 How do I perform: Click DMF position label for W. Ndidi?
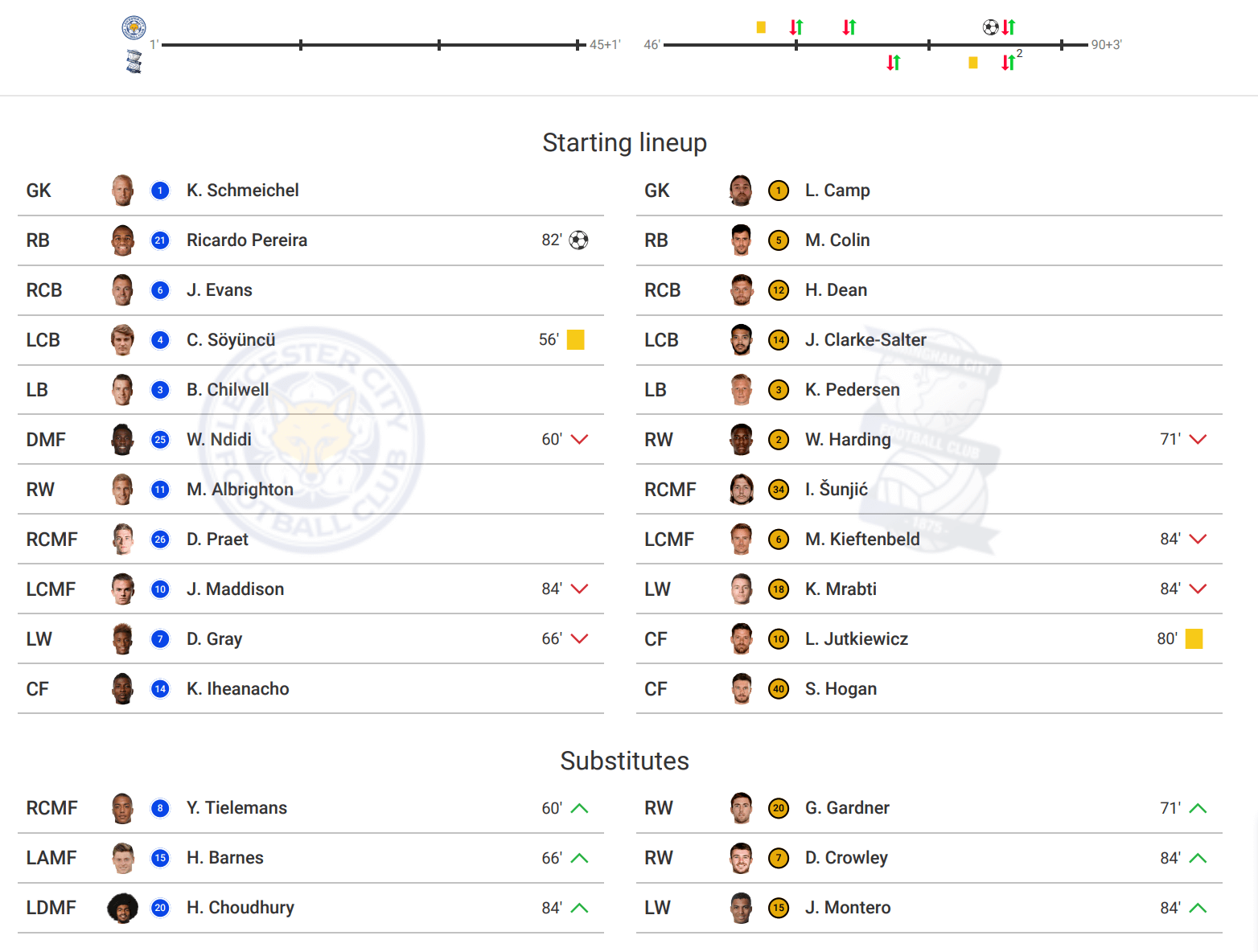tap(46, 440)
